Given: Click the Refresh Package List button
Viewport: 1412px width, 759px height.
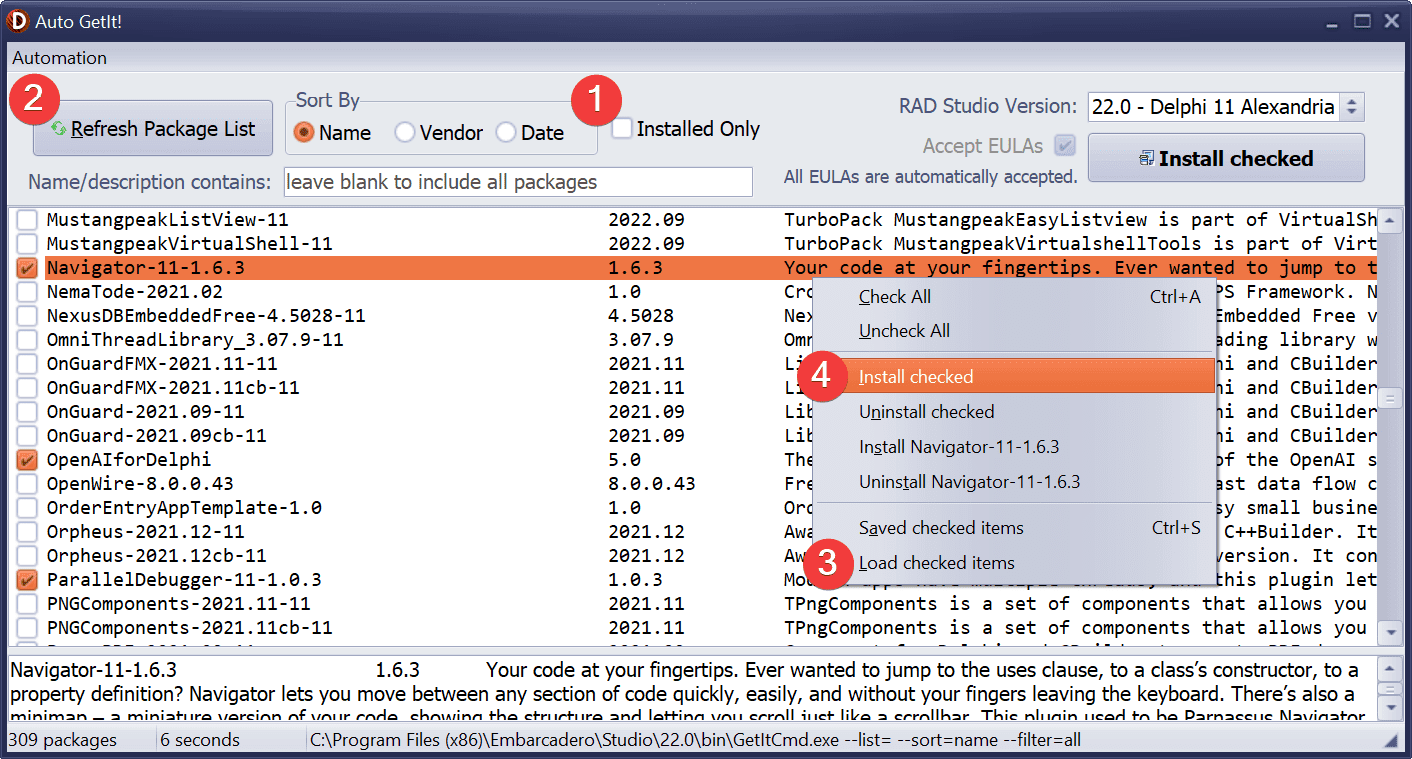Looking at the screenshot, I should [x=153, y=128].
